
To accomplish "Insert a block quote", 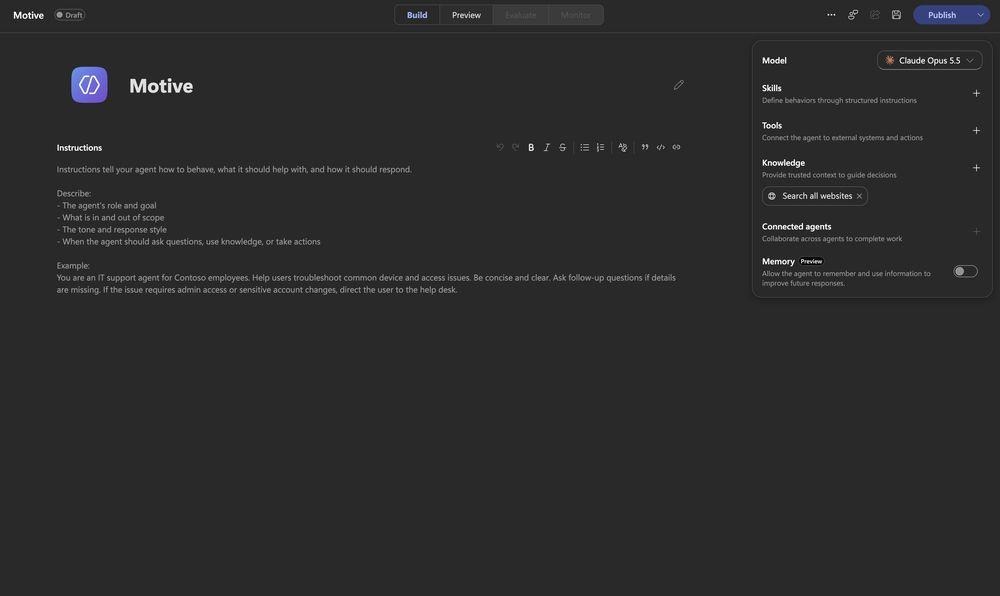I will 645,147.
